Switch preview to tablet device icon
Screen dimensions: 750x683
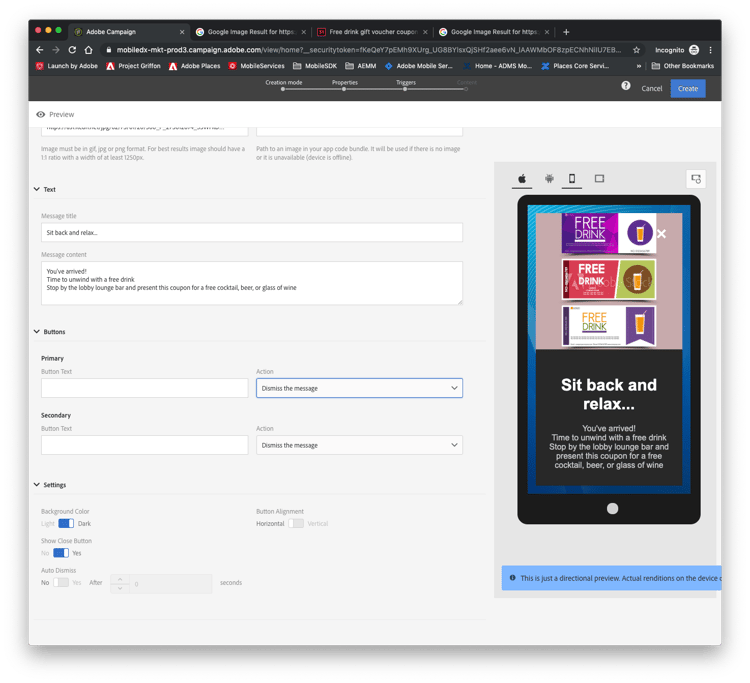point(599,179)
